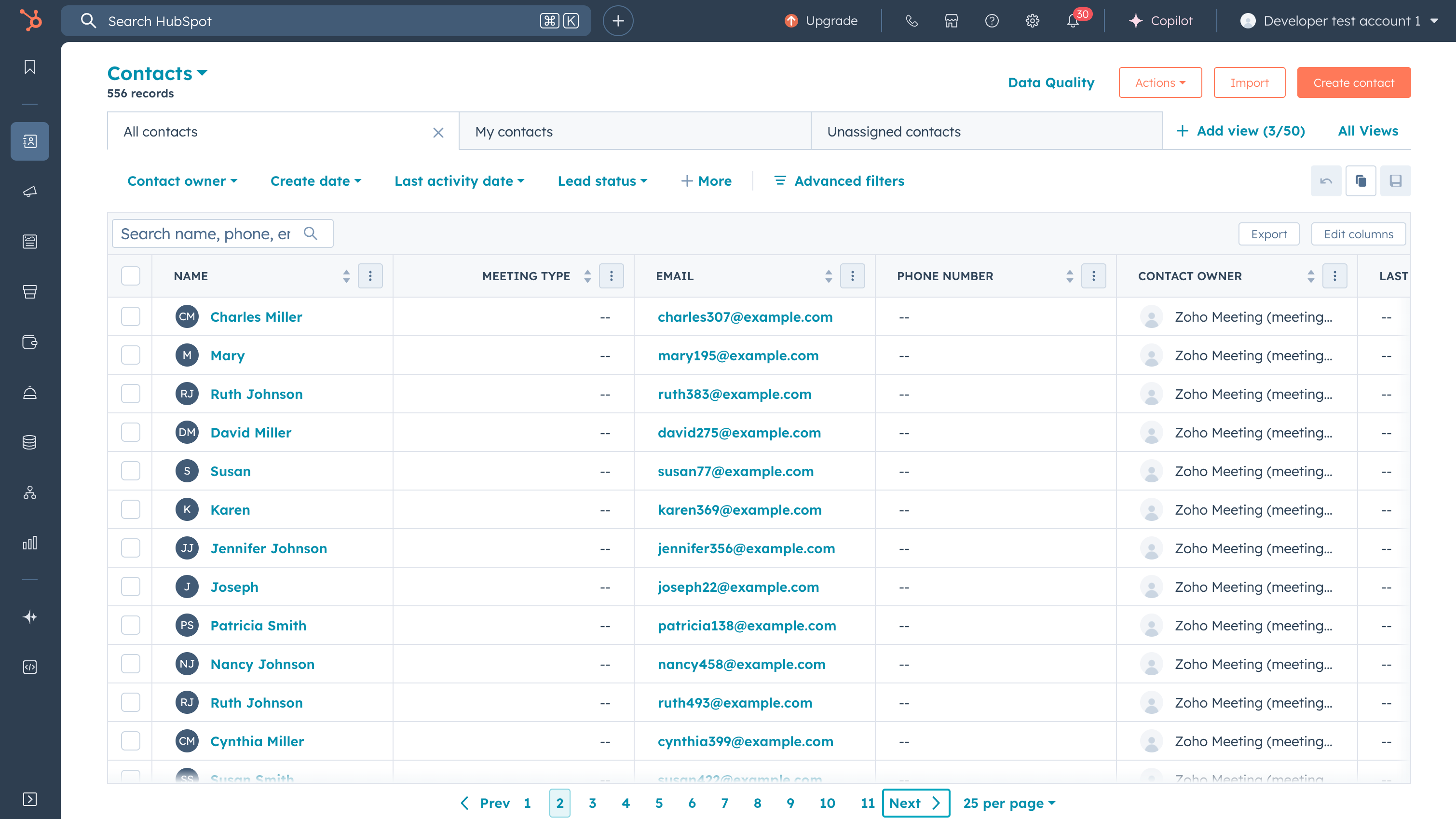Toggle the select-all header checkbox
Viewport: 1456px width, 819px height.
click(131, 276)
